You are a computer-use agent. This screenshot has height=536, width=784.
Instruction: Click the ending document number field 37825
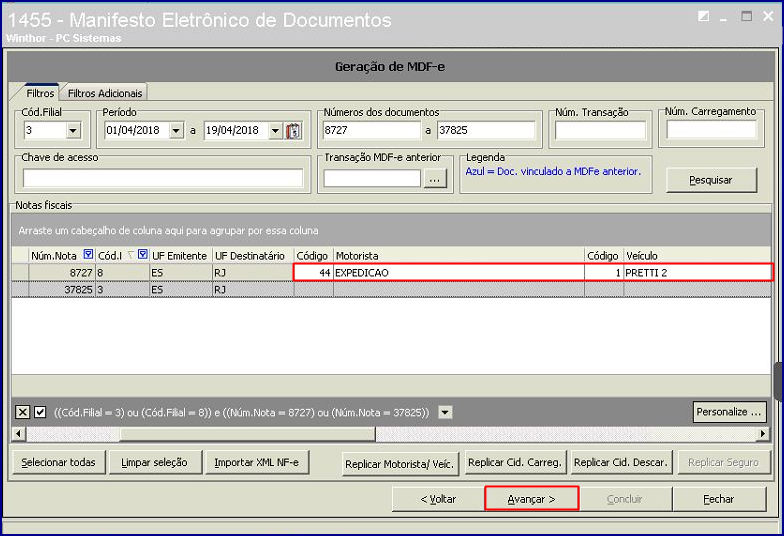tap(486, 130)
